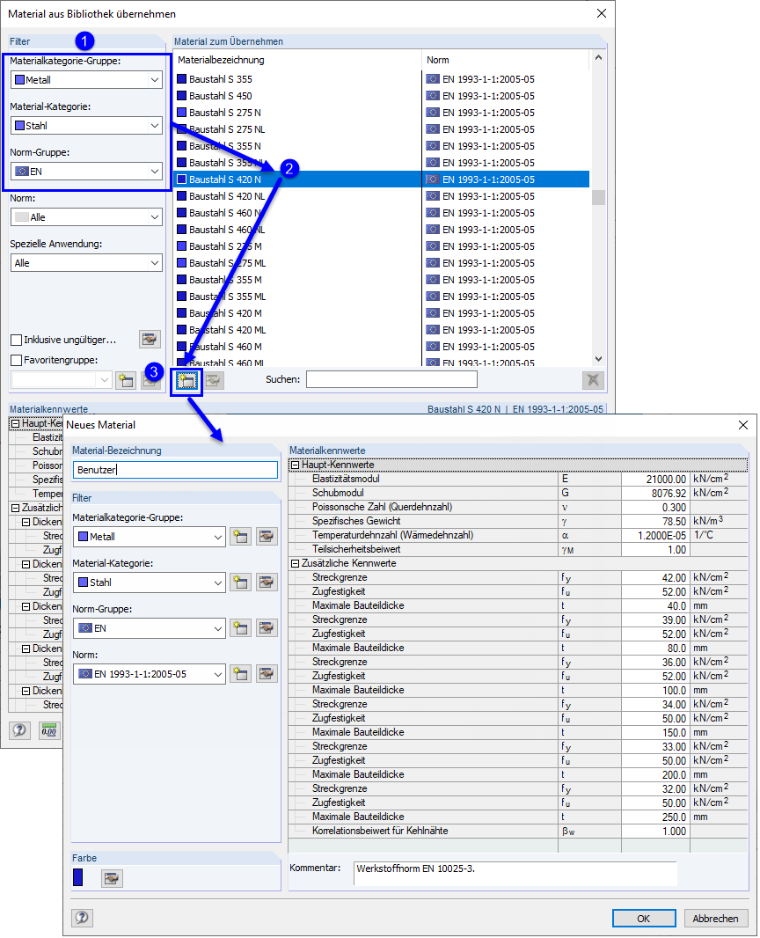Click the Suchen search field
The height and width of the screenshot is (938, 760).
pyautogui.click(x=392, y=379)
